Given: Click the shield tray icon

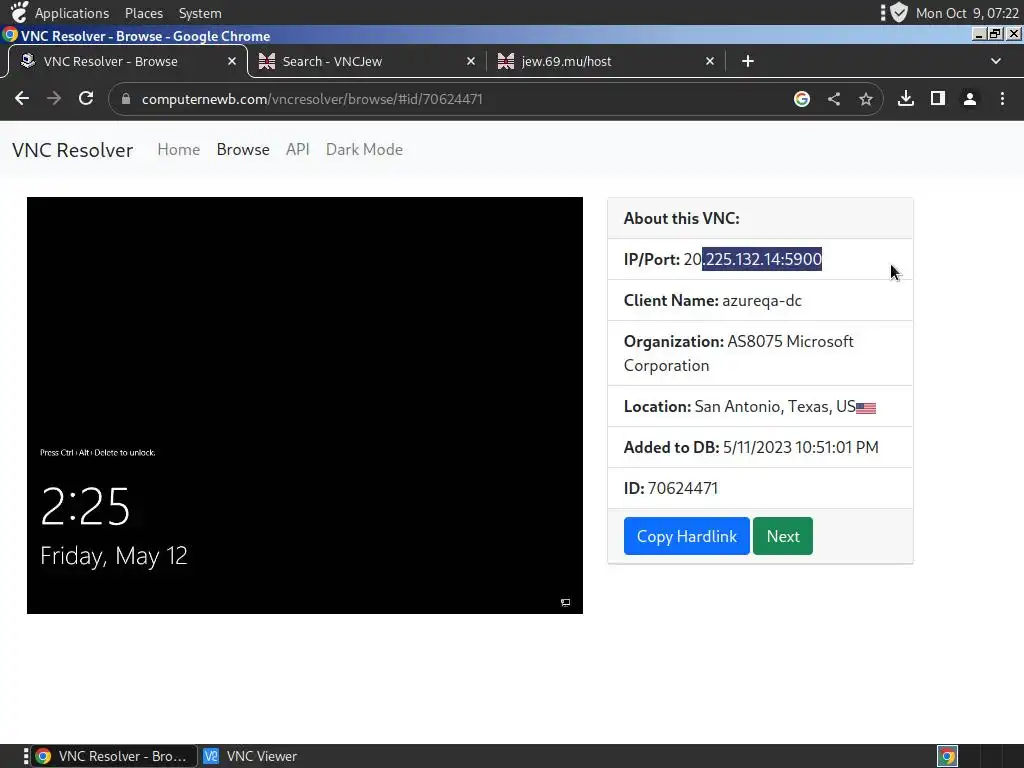Looking at the screenshot, I should [x=899, y=12].
